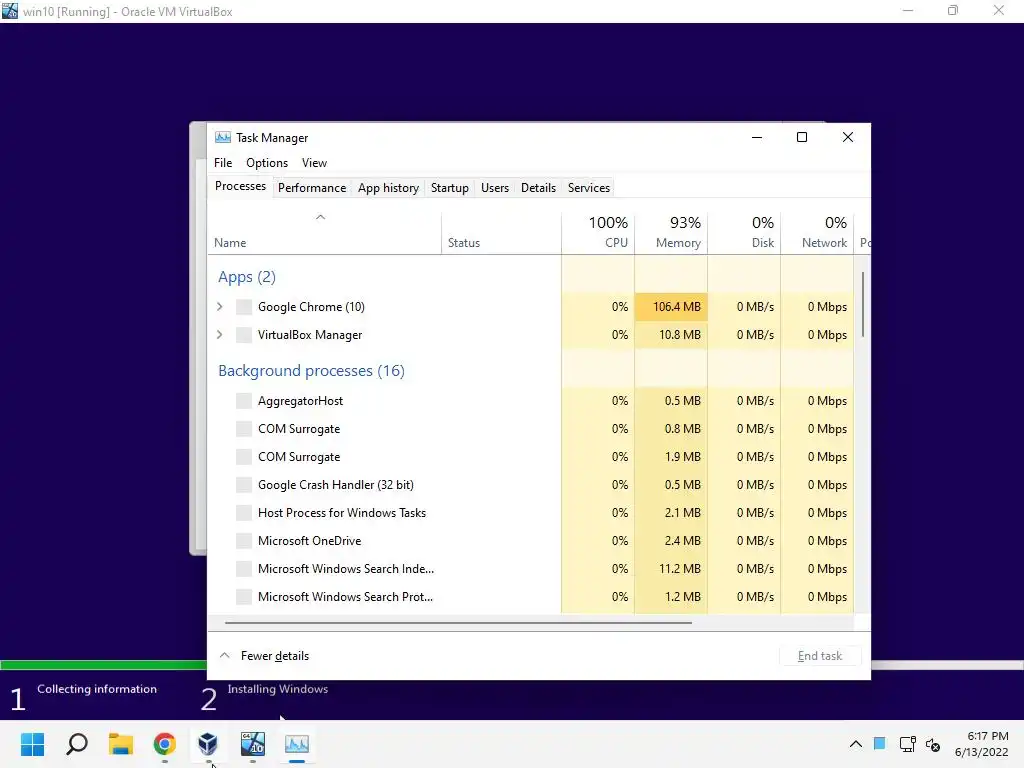1024x768 pixels.
Task: Sort by the Disk column header
Action: point(744,232)
